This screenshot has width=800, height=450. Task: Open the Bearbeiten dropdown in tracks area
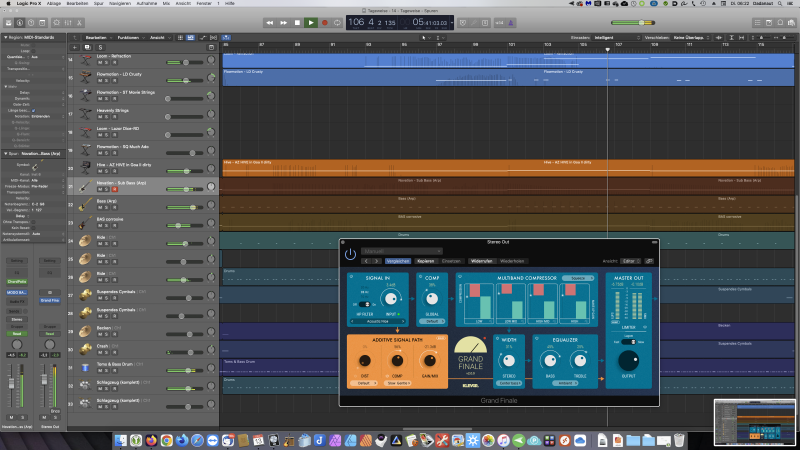point(97,37)
